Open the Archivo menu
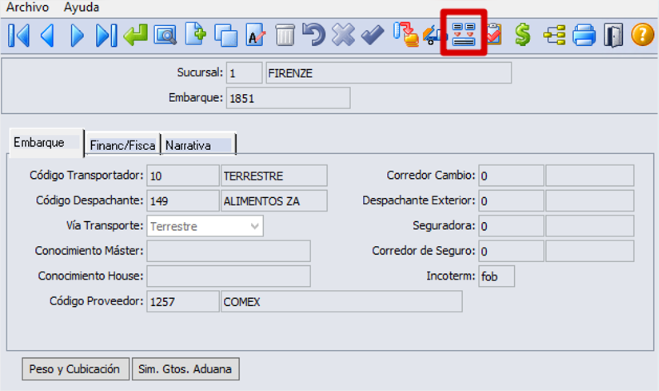The width and height of the screenshot is (659, 391). tap(27, 7)
